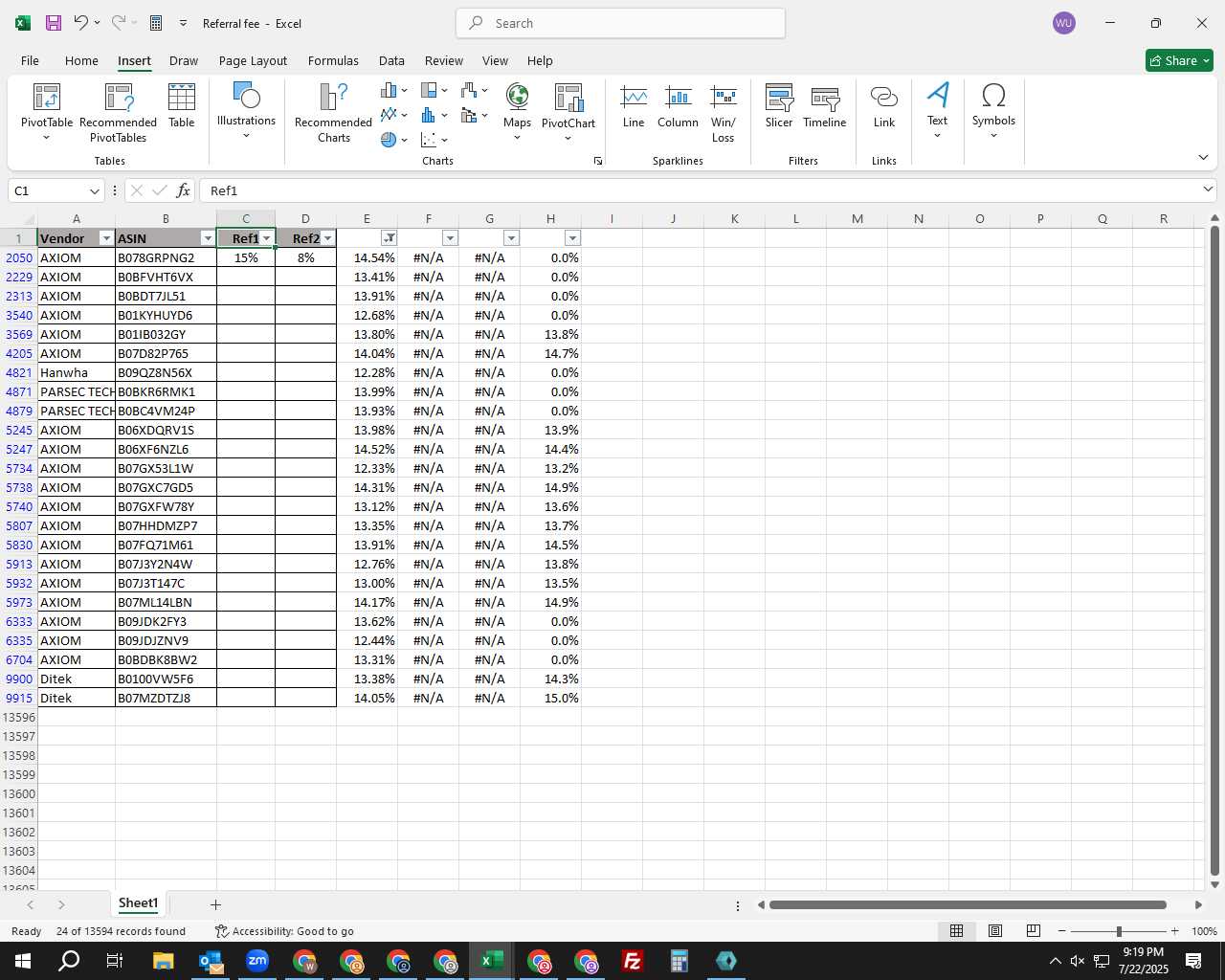Open the Maps chart button

(x=517, y=112)
